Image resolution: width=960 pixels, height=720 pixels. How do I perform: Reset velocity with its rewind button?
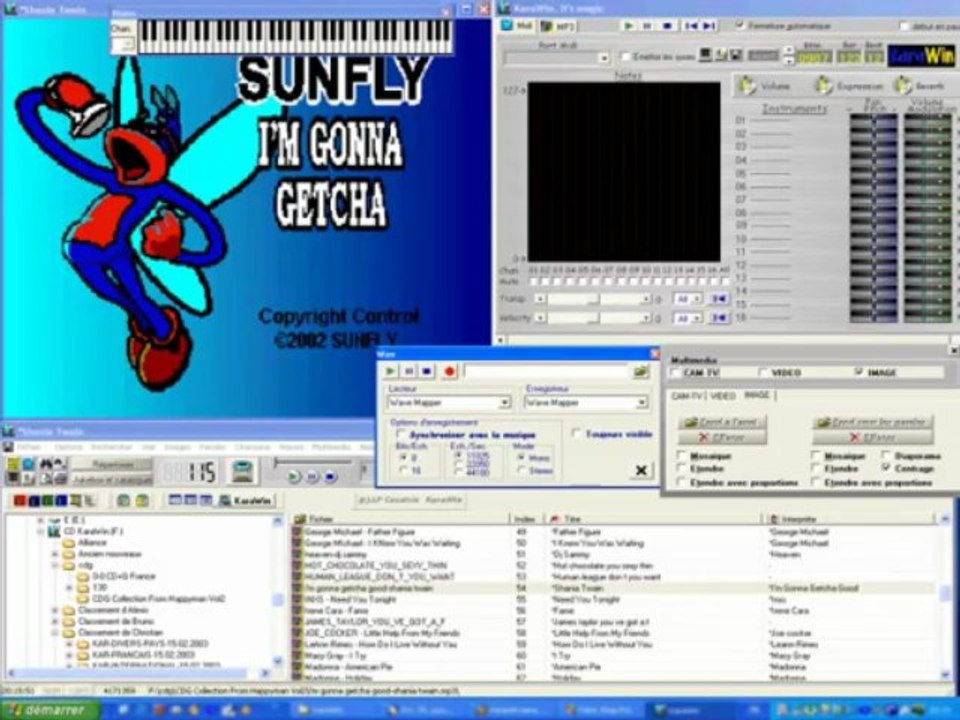[x=719, y=318]
